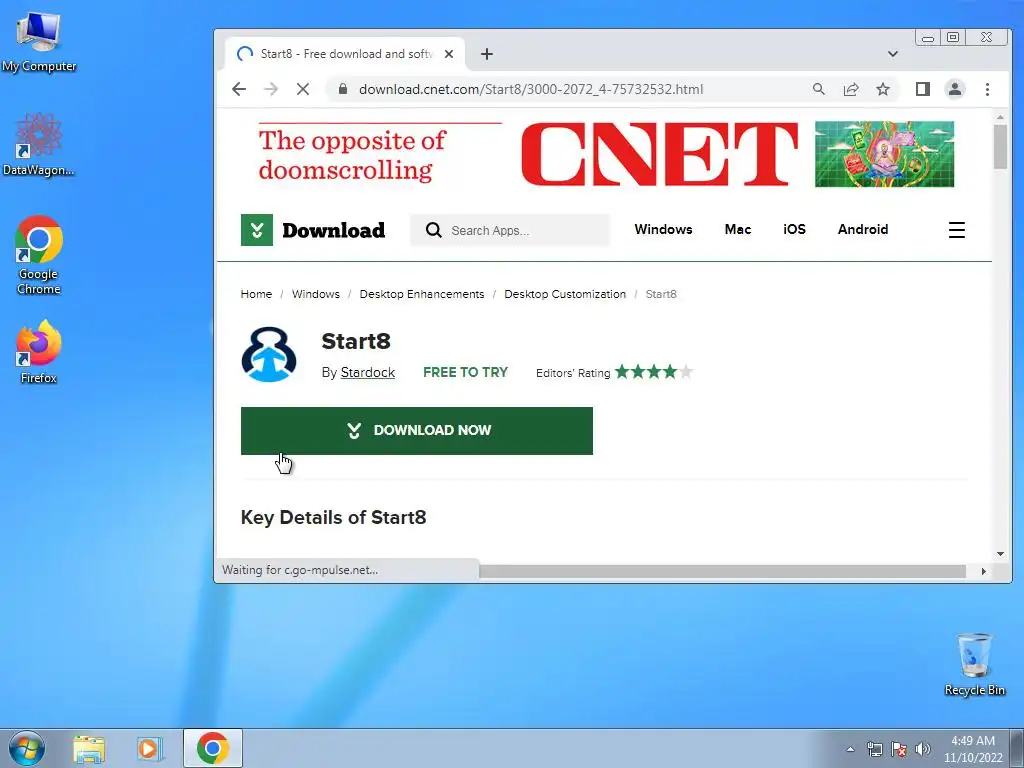Launch Firefox from the desktop shortcut
Viewport: 1024px width, 768px height.
click(x=38, y=352)
